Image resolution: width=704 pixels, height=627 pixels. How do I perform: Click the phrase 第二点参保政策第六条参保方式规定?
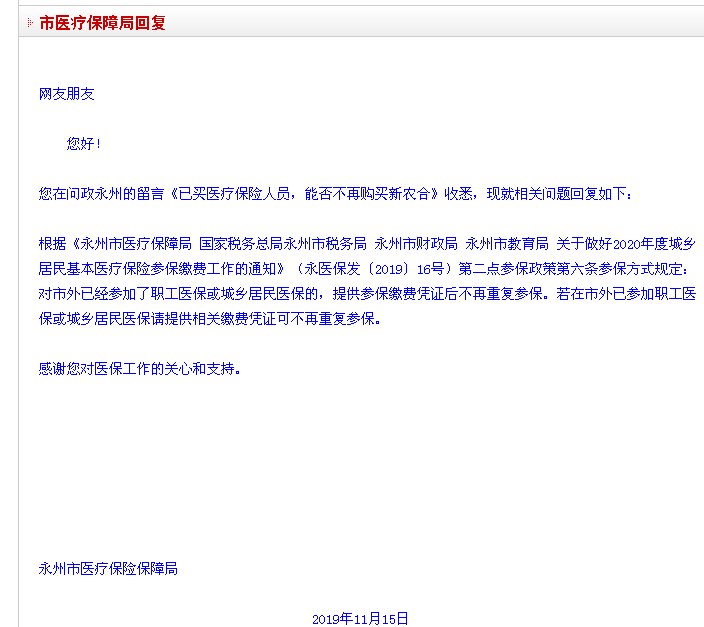(x=570, y=269)
